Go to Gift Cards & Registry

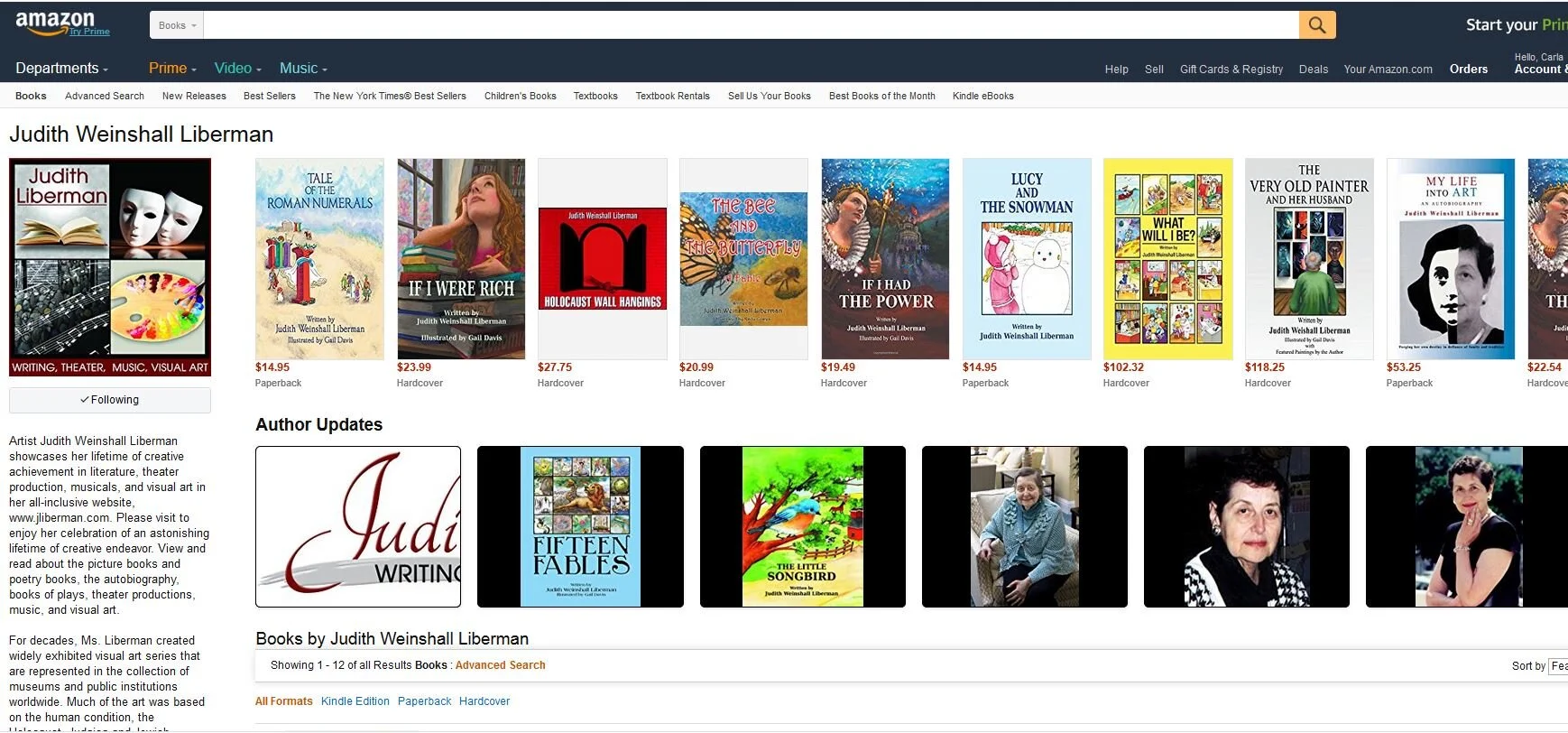[x=1231, y=70]
